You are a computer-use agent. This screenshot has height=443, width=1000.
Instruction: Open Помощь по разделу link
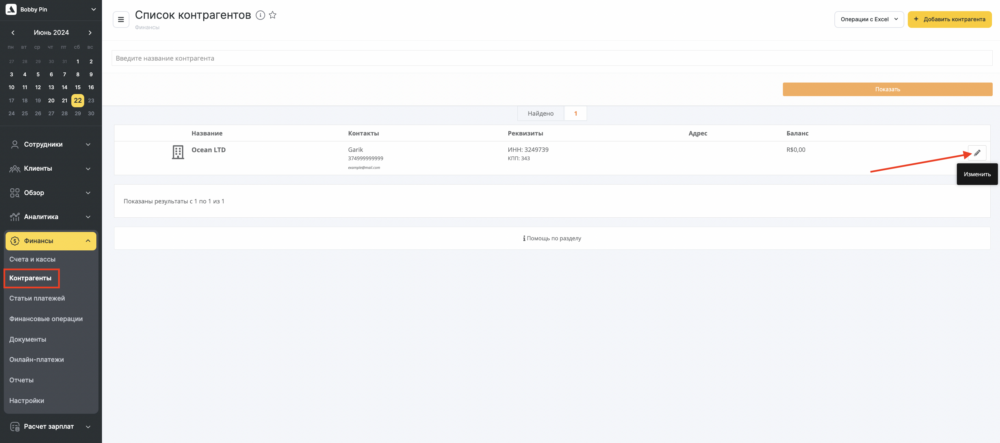click(552, 238)
